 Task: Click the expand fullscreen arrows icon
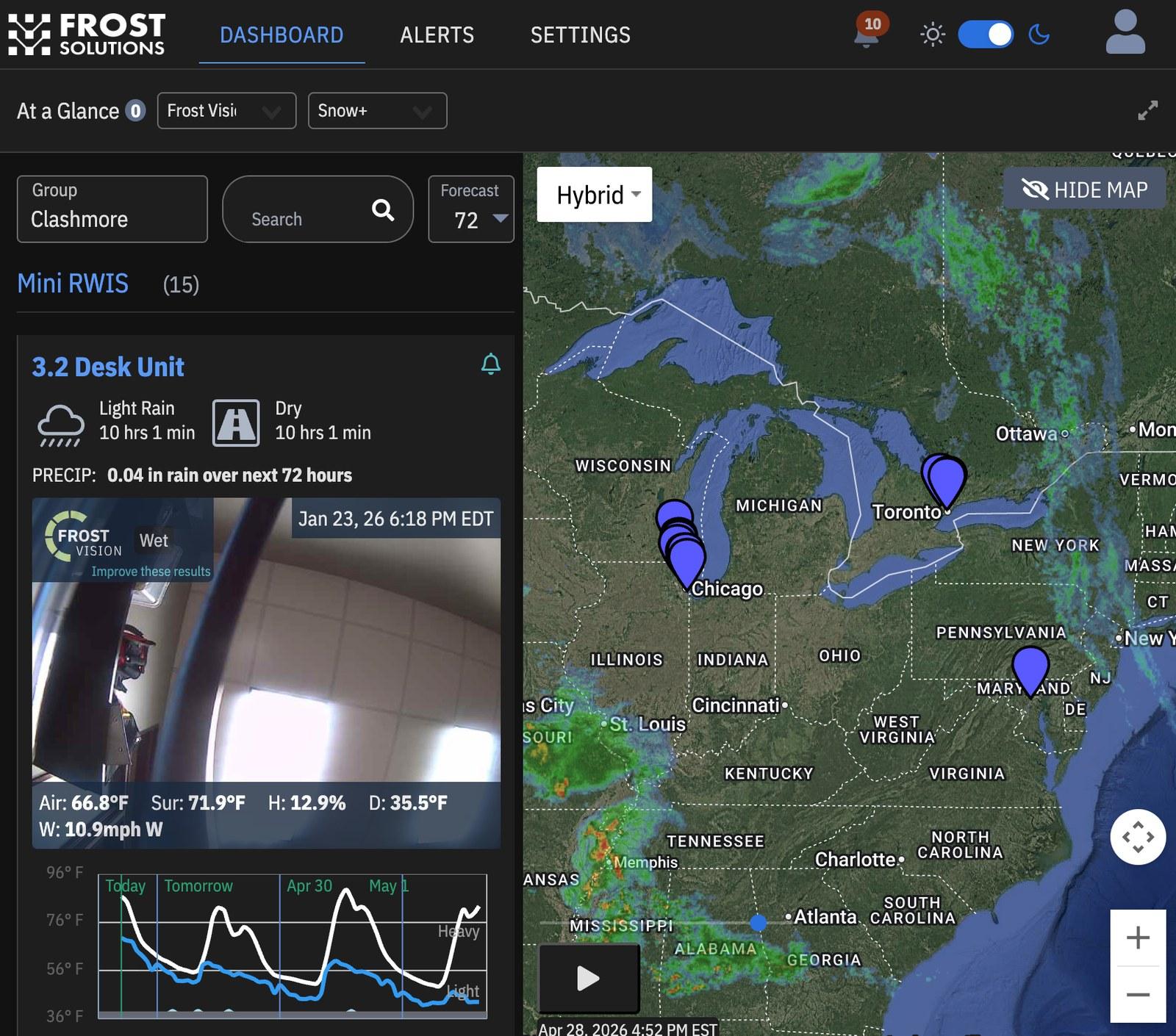(1147, 110)
